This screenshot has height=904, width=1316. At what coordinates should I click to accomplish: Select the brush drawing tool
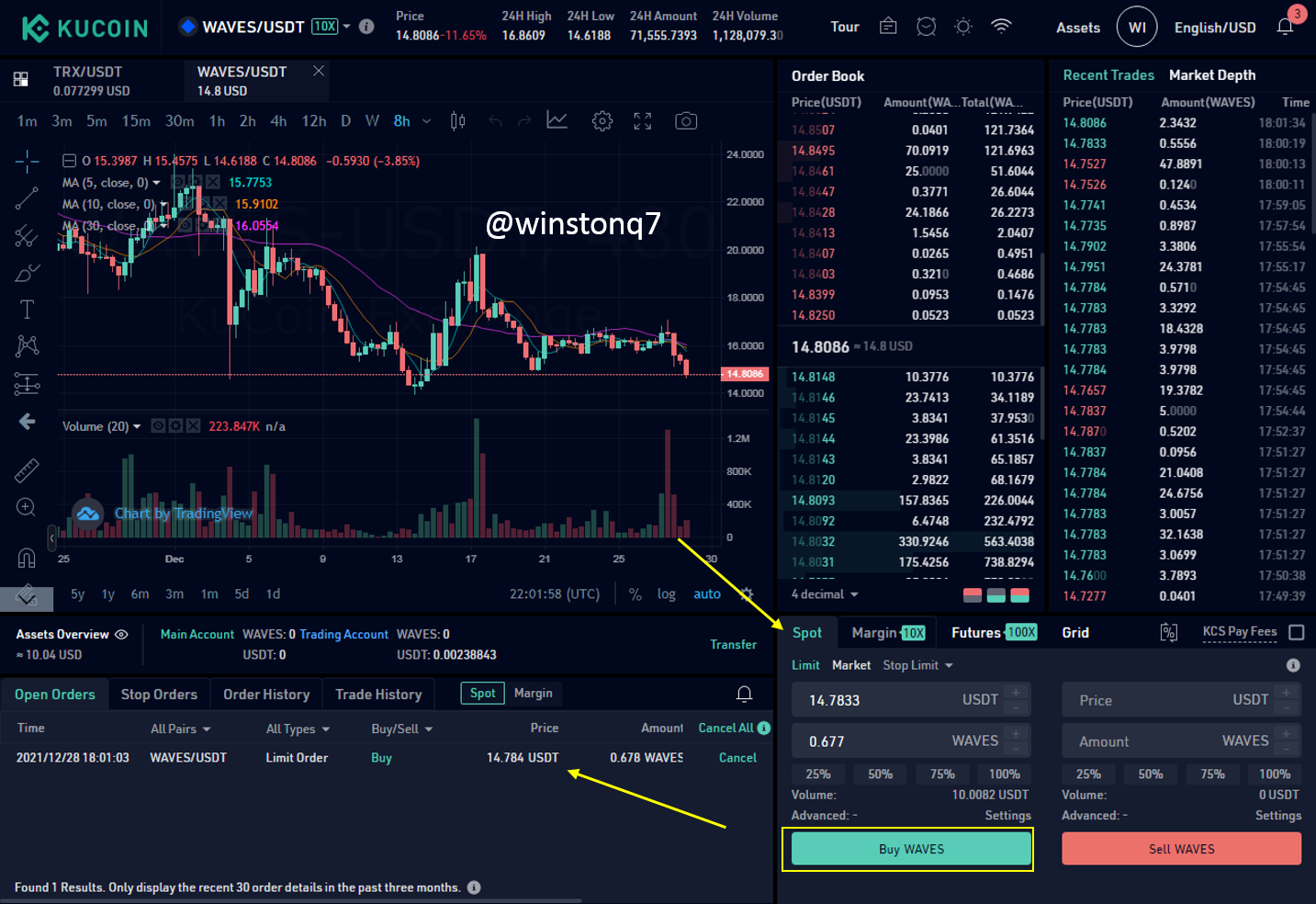point(27,273)
